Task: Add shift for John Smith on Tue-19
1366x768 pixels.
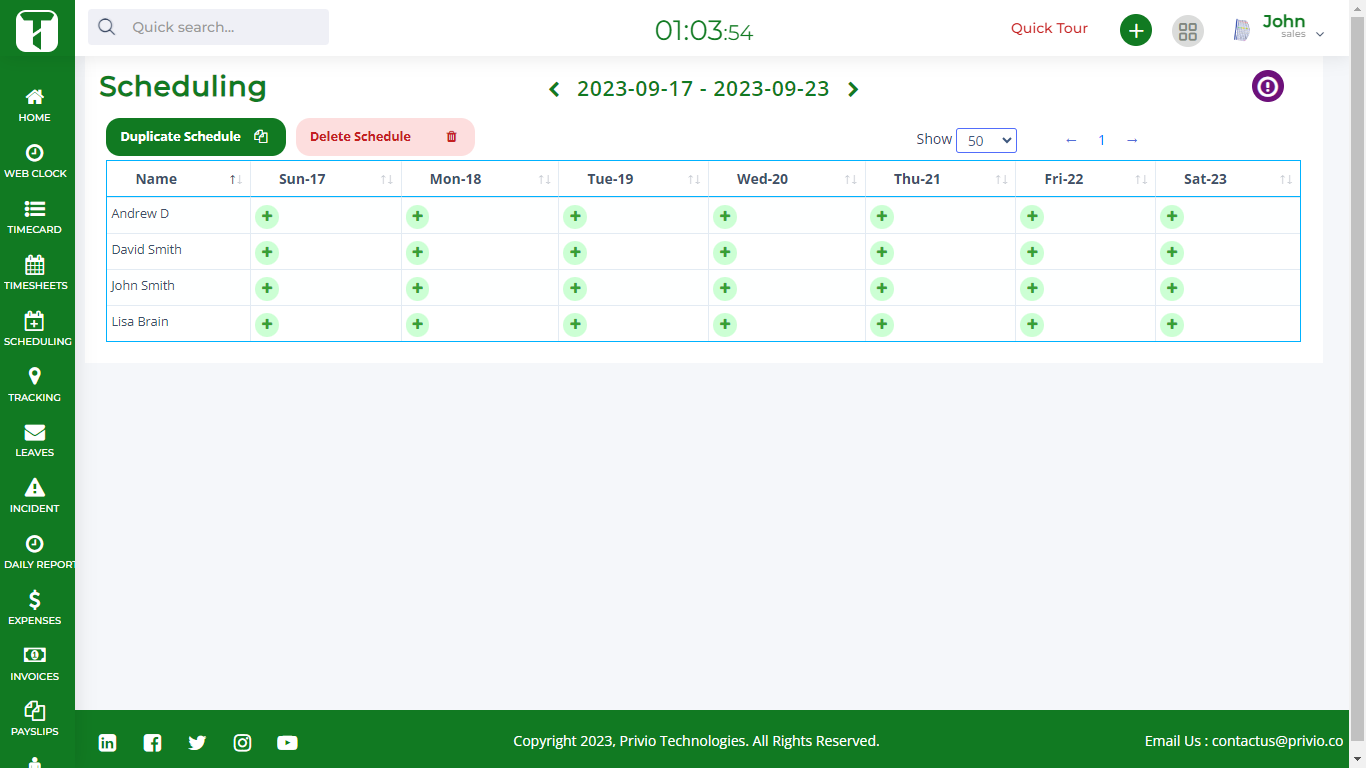Action: pos(575,289)
